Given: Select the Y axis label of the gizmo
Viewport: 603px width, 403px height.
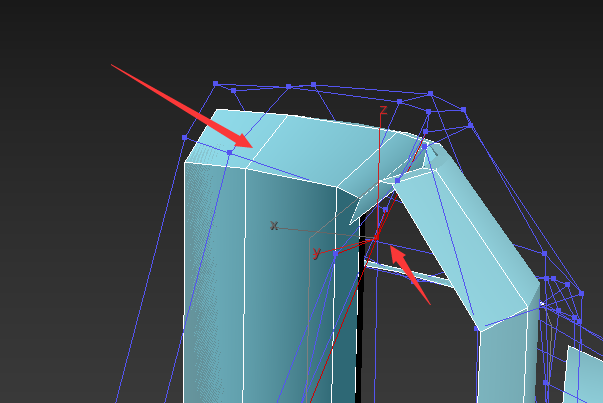Looking at the screenshot, I should tap(316, 253).
